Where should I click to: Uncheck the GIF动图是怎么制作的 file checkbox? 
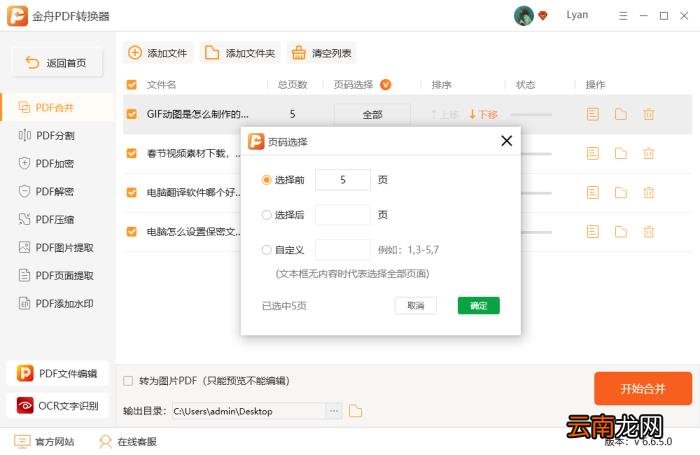click(x=132, y=114)
